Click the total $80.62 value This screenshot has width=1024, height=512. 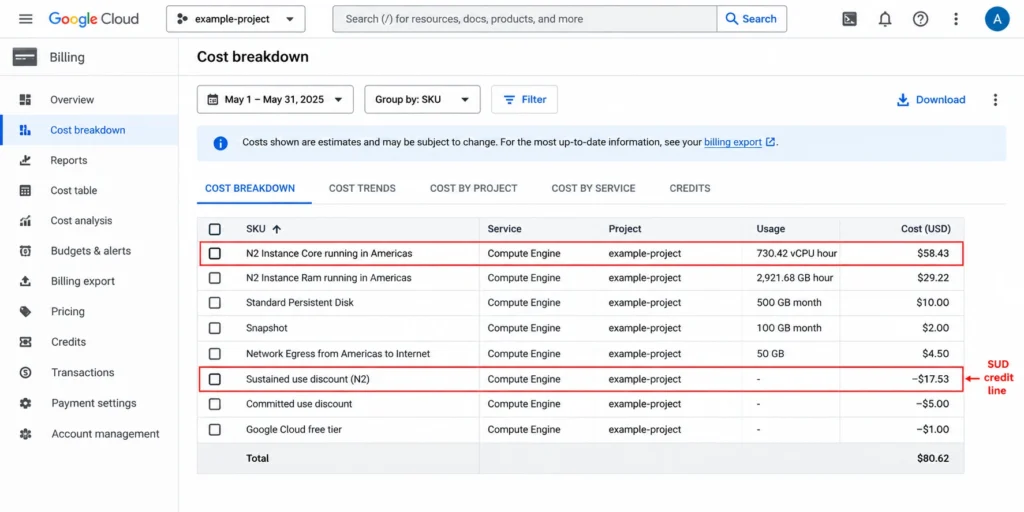pos(933,458)
